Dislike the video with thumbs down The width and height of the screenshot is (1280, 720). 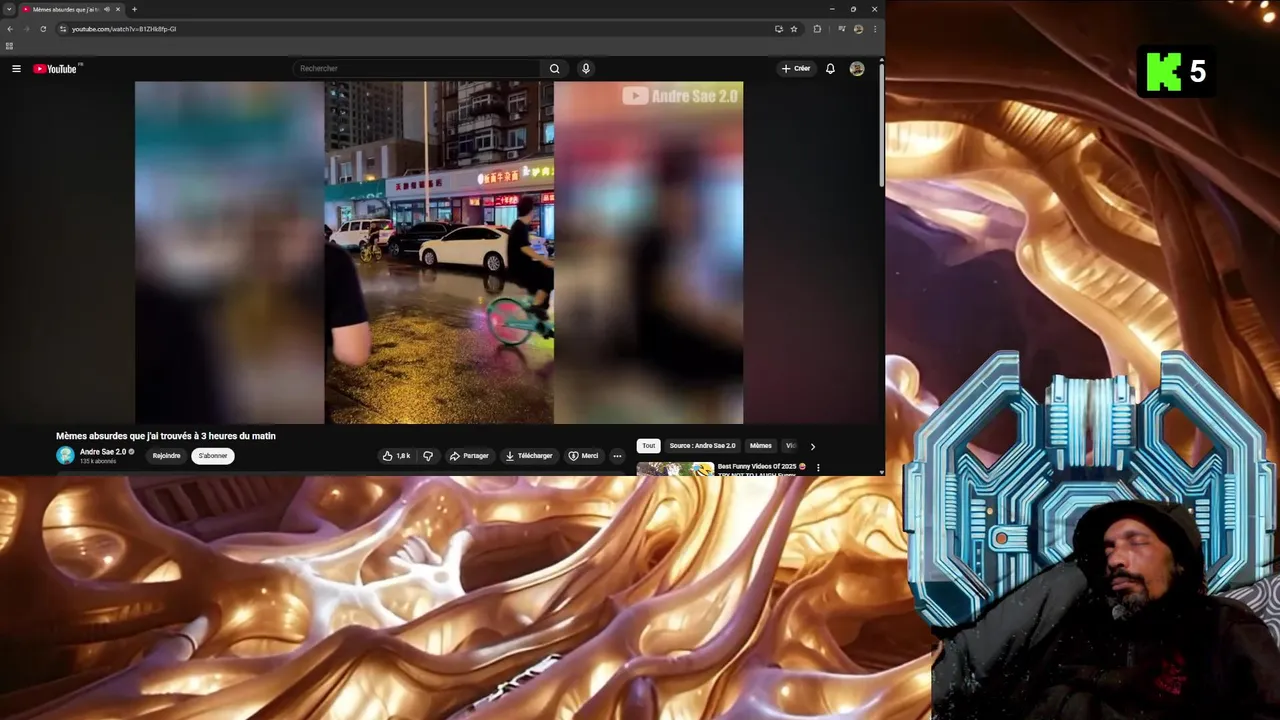(x=428, y=456)
